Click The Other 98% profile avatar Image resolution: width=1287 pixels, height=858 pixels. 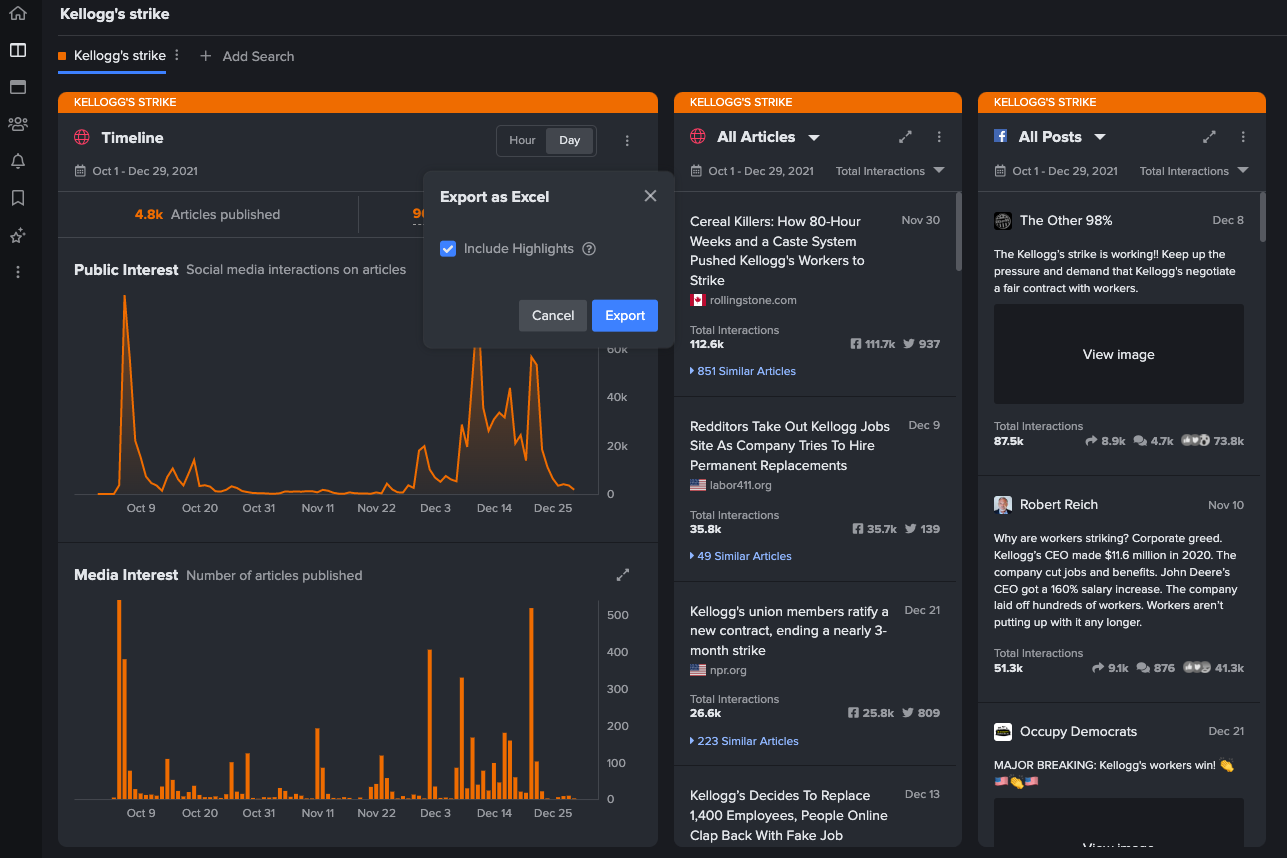coord(1003,221)
